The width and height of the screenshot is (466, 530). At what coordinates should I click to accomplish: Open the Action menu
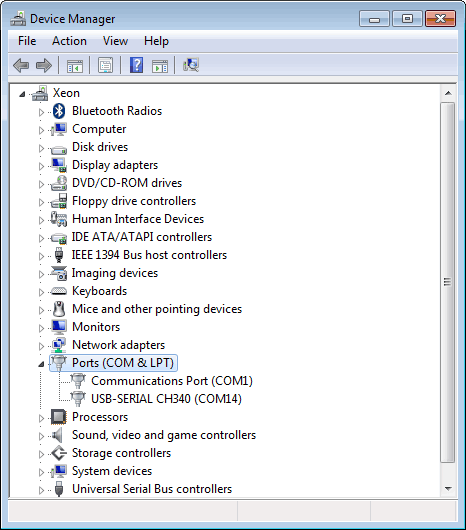click(x=69, y=41)
